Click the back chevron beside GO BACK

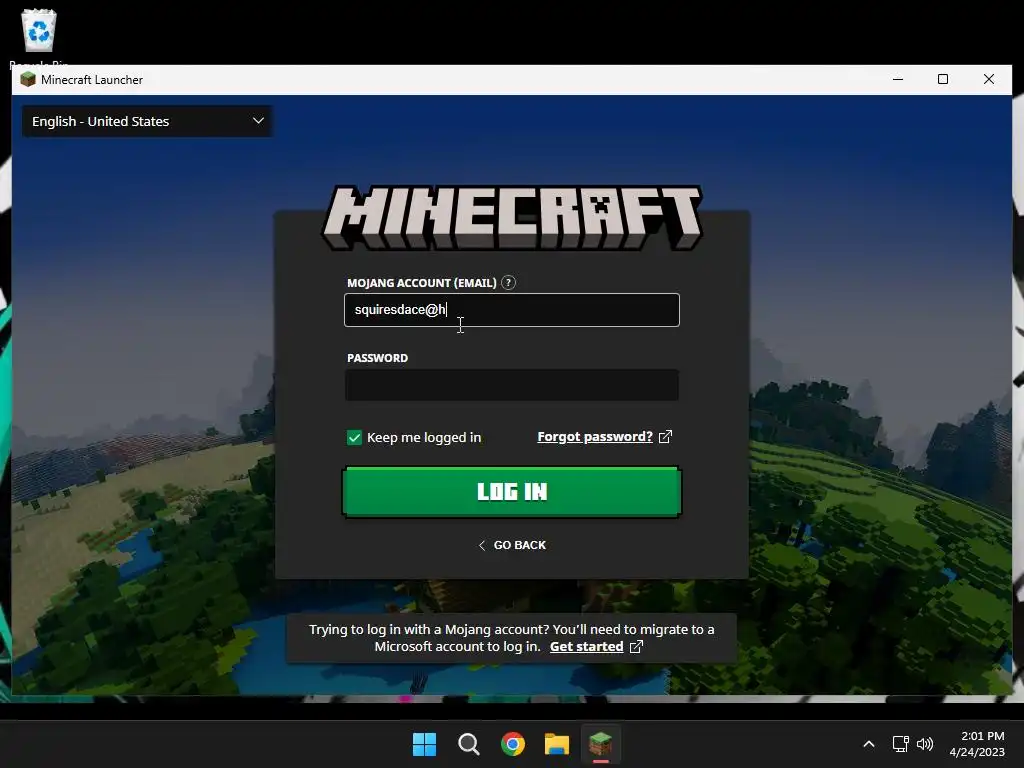coord(482,545)
